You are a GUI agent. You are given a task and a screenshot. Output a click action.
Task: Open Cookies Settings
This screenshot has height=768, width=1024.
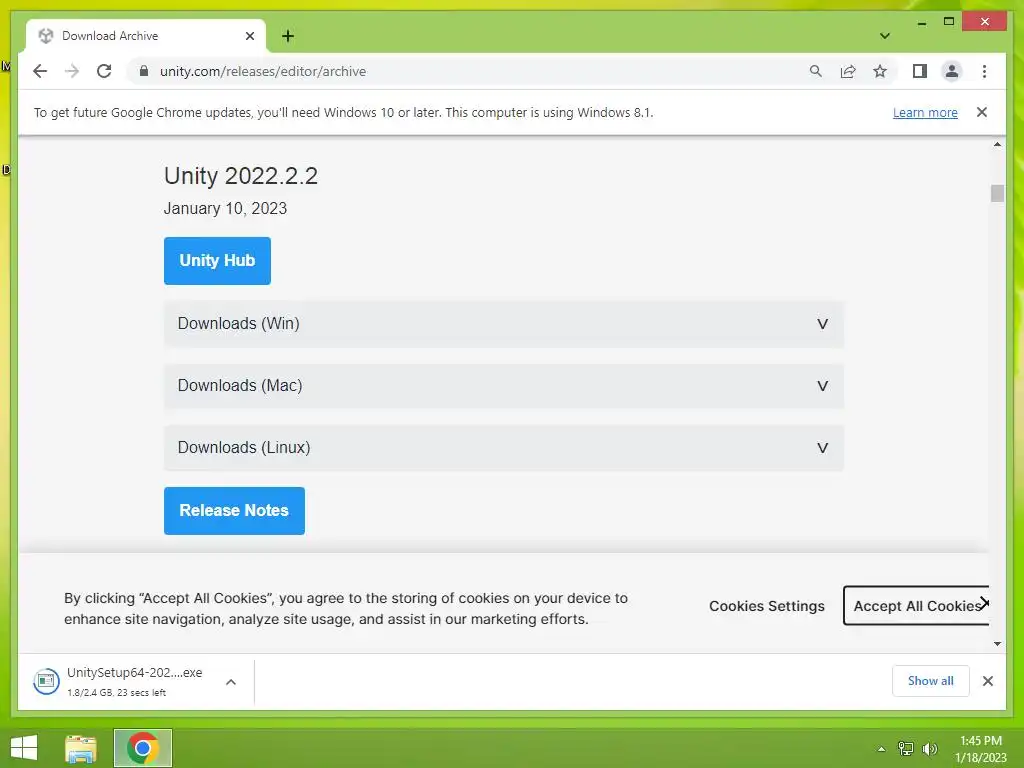tap(767, 606)
